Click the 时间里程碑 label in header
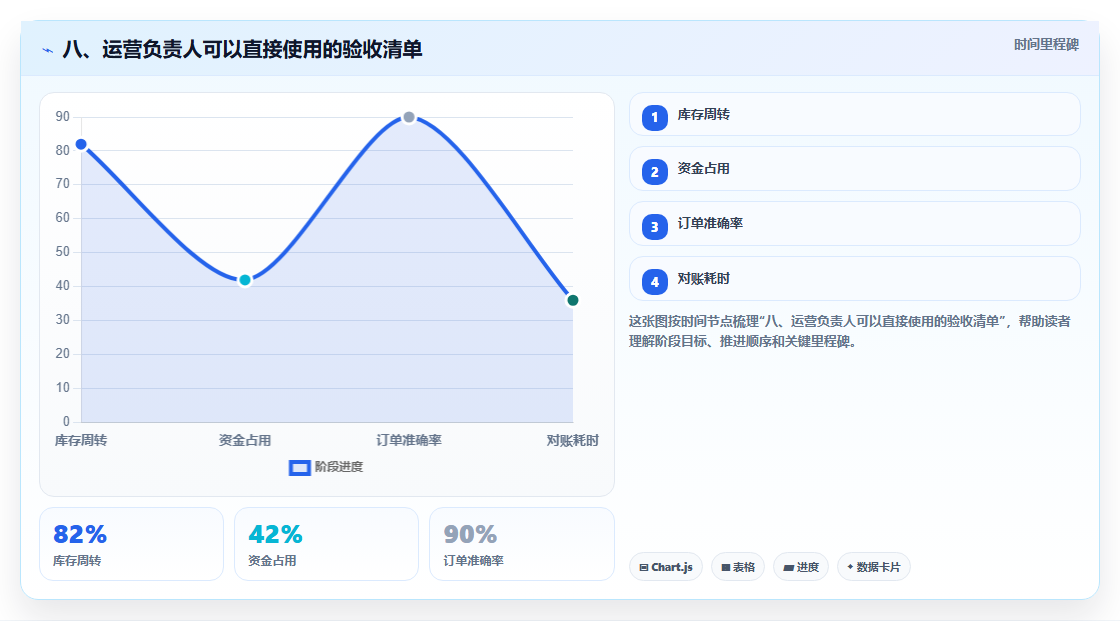Viewport: 1120px width, 621px height. point(1046,45)
